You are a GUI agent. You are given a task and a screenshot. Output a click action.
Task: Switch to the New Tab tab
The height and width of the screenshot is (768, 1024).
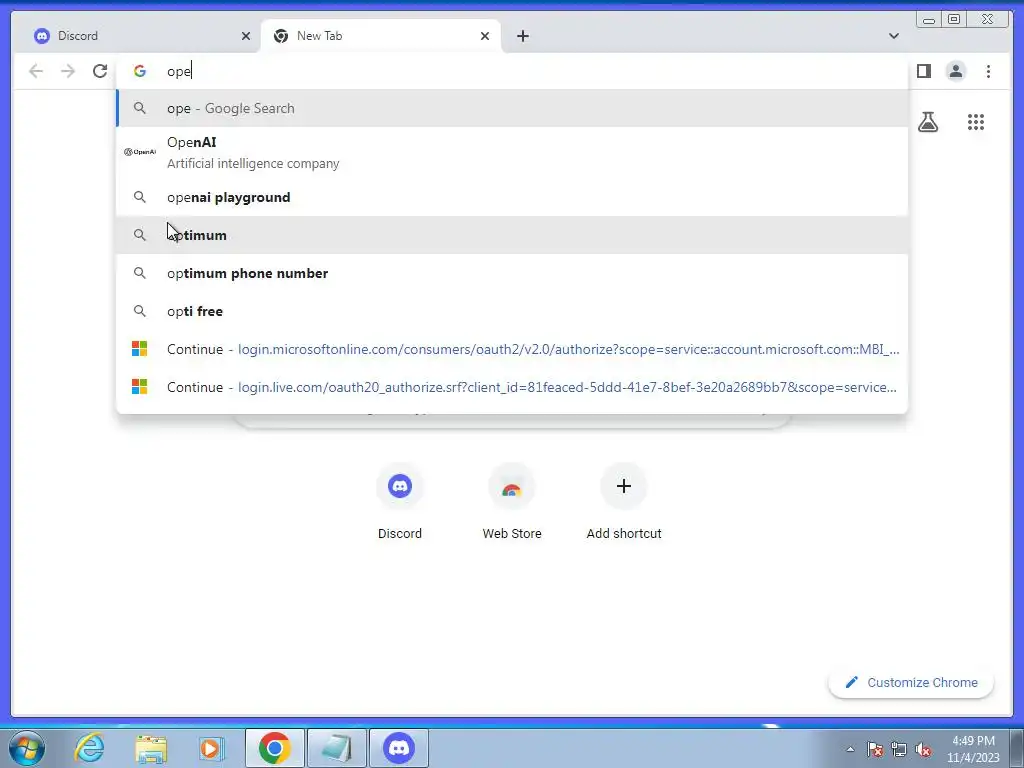[x=380, y=36]
